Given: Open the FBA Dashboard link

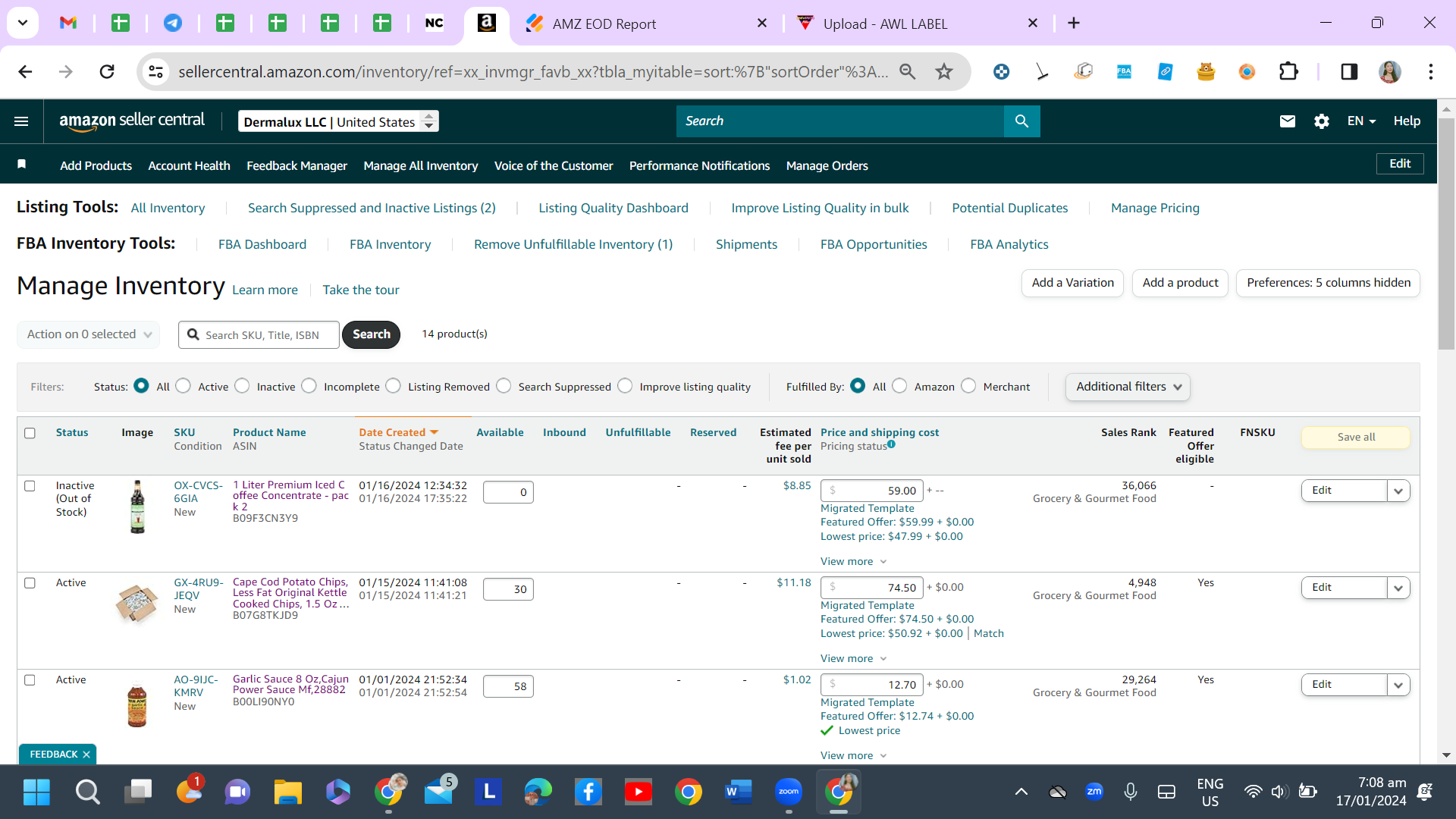Looking at the screenshot, I should 262,244.
